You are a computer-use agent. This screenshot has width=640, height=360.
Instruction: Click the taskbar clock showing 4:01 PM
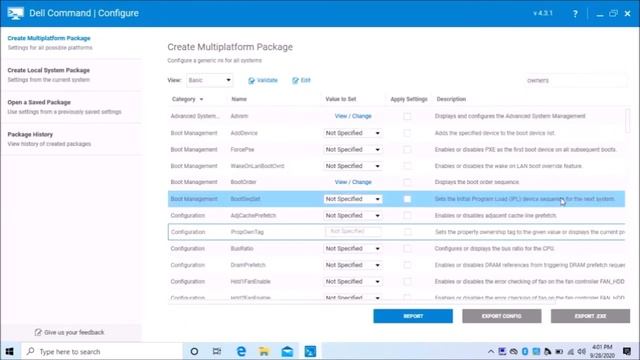tap(602, 351)
